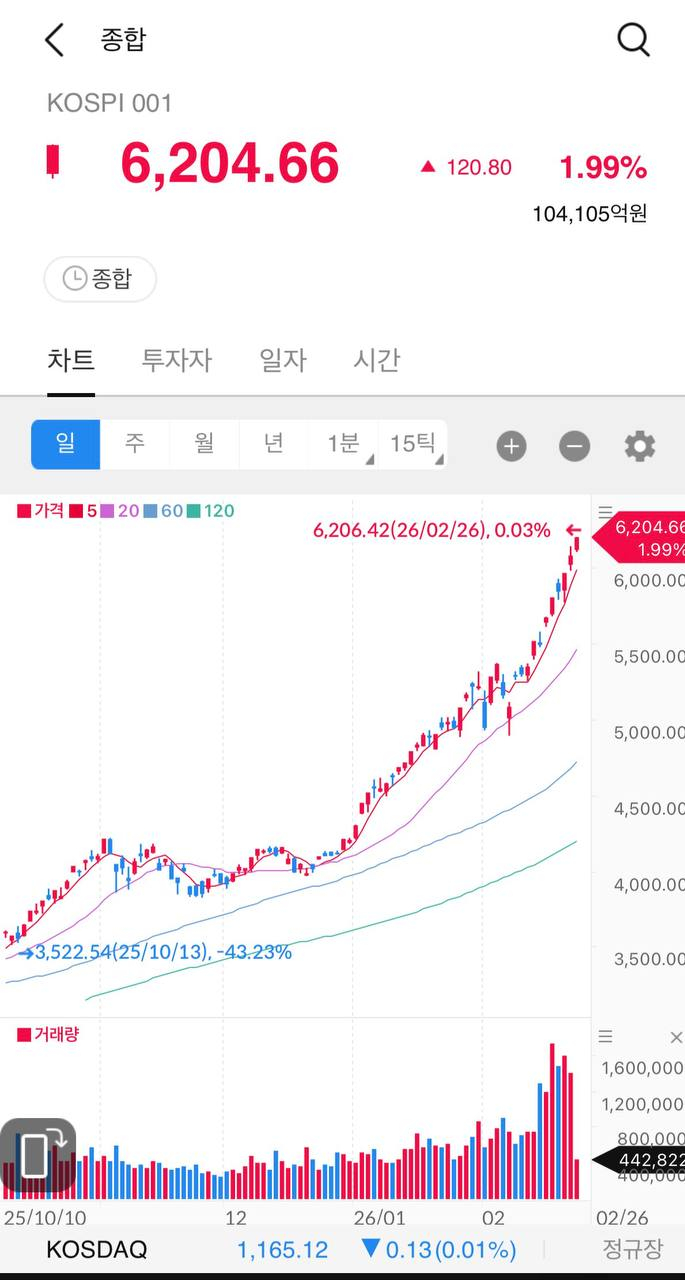Open the volume panel hamburger menu

[605, 1037]
